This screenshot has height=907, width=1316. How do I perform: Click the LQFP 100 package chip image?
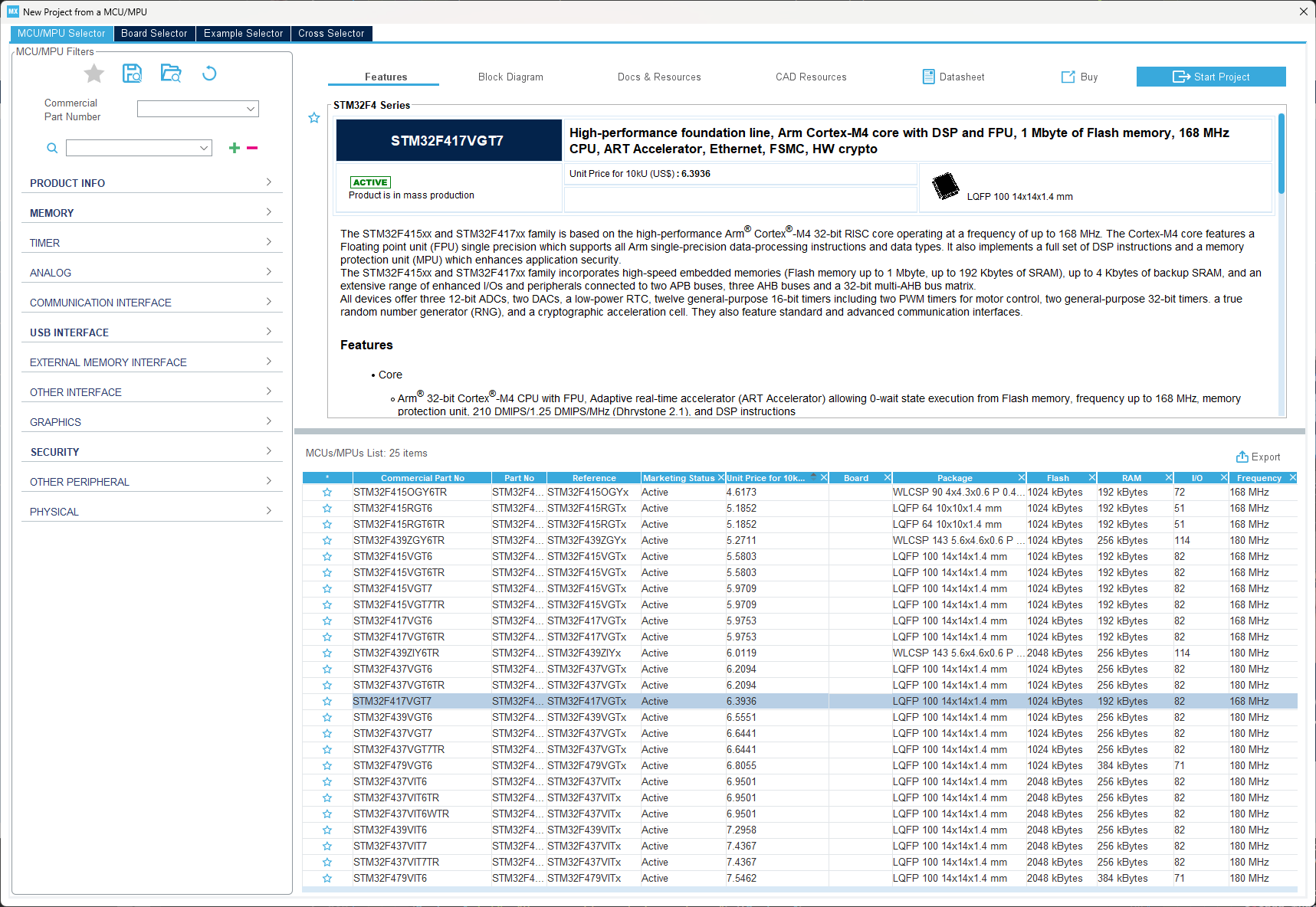[x=945, y=185]
